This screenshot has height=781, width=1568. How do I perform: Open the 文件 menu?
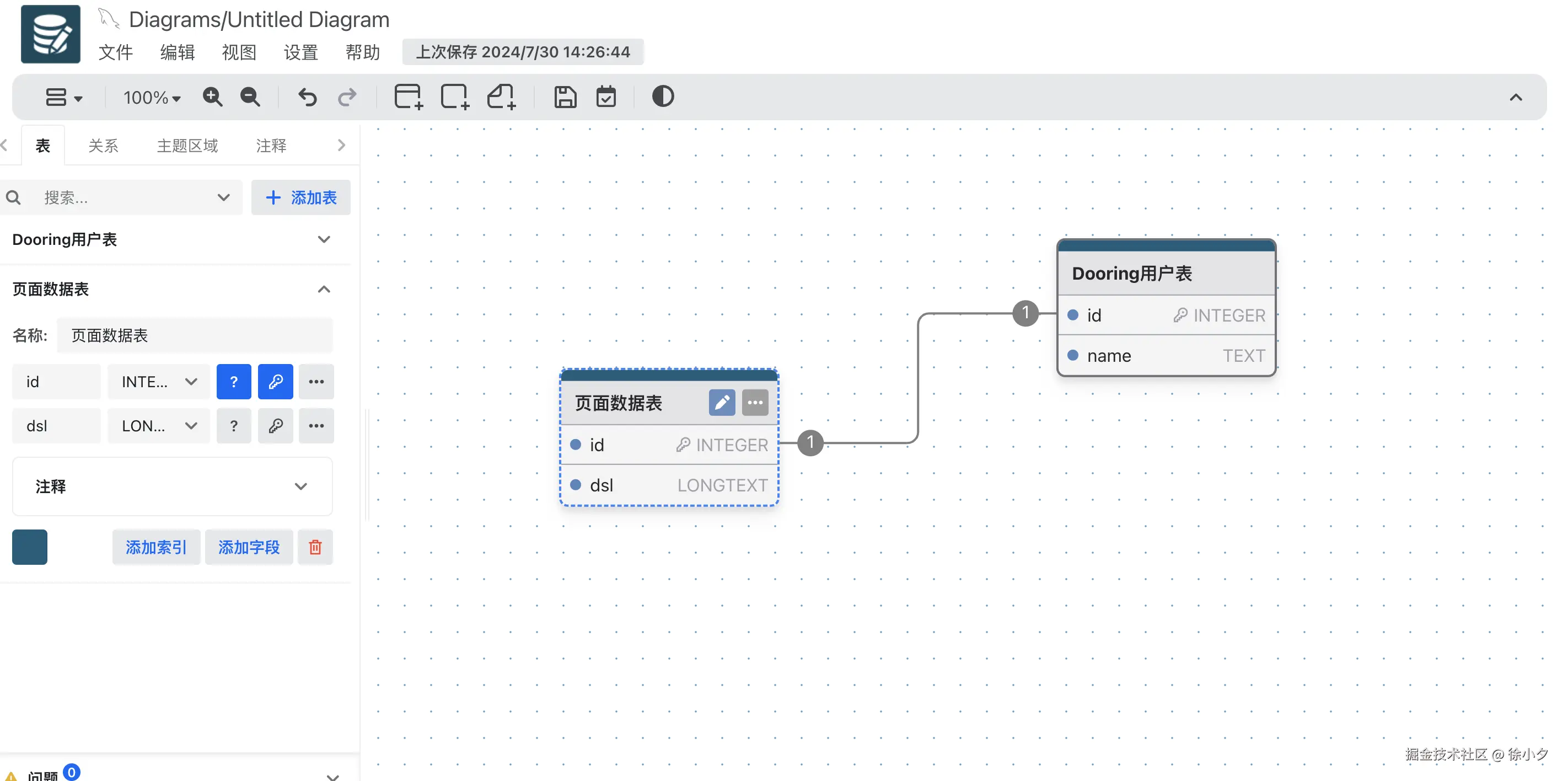coord(115,52)
